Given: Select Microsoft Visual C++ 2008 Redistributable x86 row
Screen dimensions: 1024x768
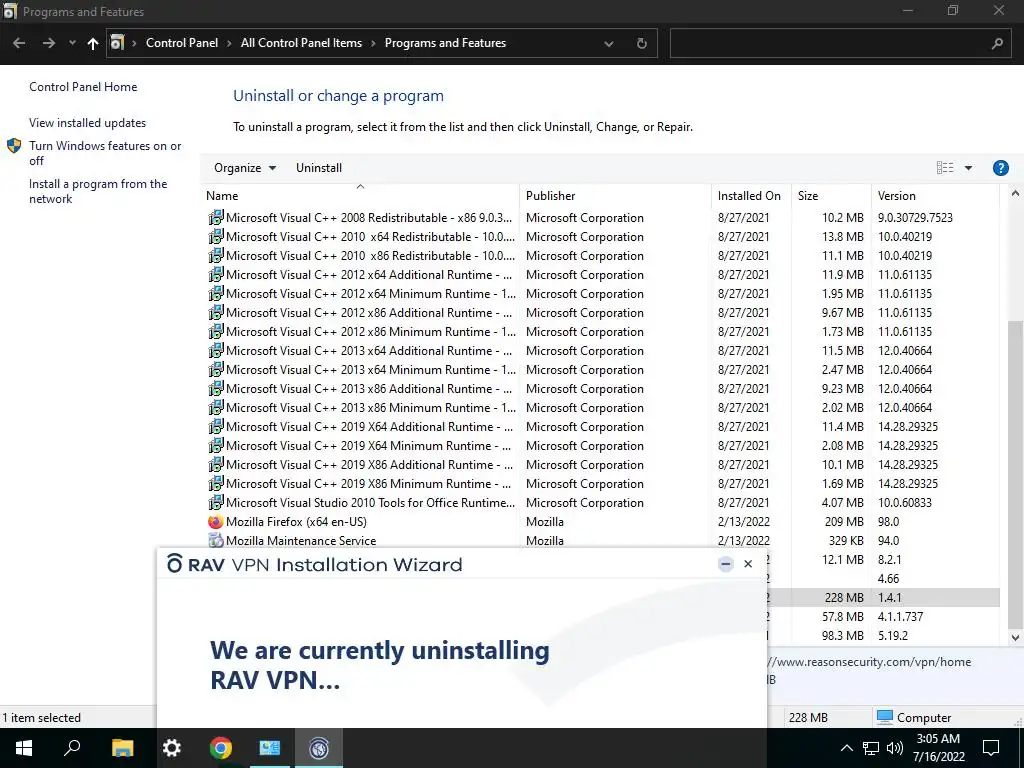Looking at the screenshot, I should click(x=601, y=217).
